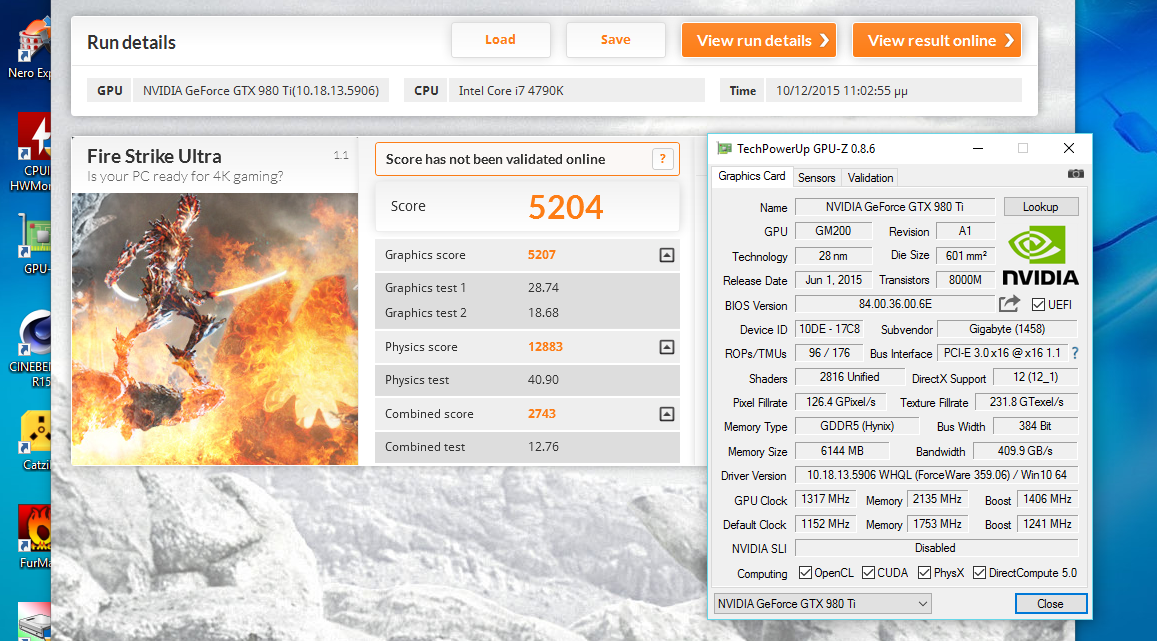
Task: Click the NVIDIA logo in GPU-Z
Action: 1040,255
